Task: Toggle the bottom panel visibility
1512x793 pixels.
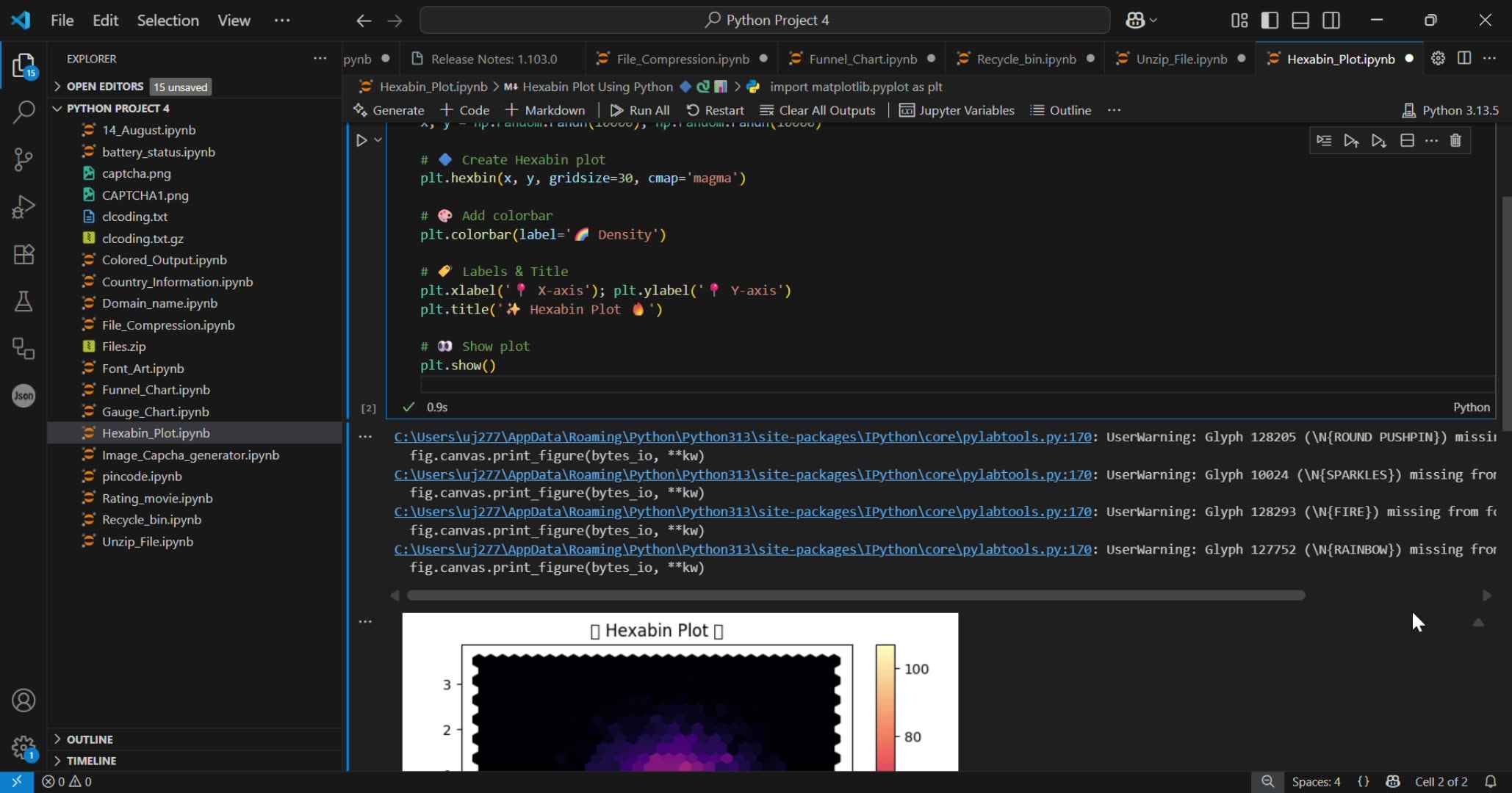Action: click(x=1300, y=20)
